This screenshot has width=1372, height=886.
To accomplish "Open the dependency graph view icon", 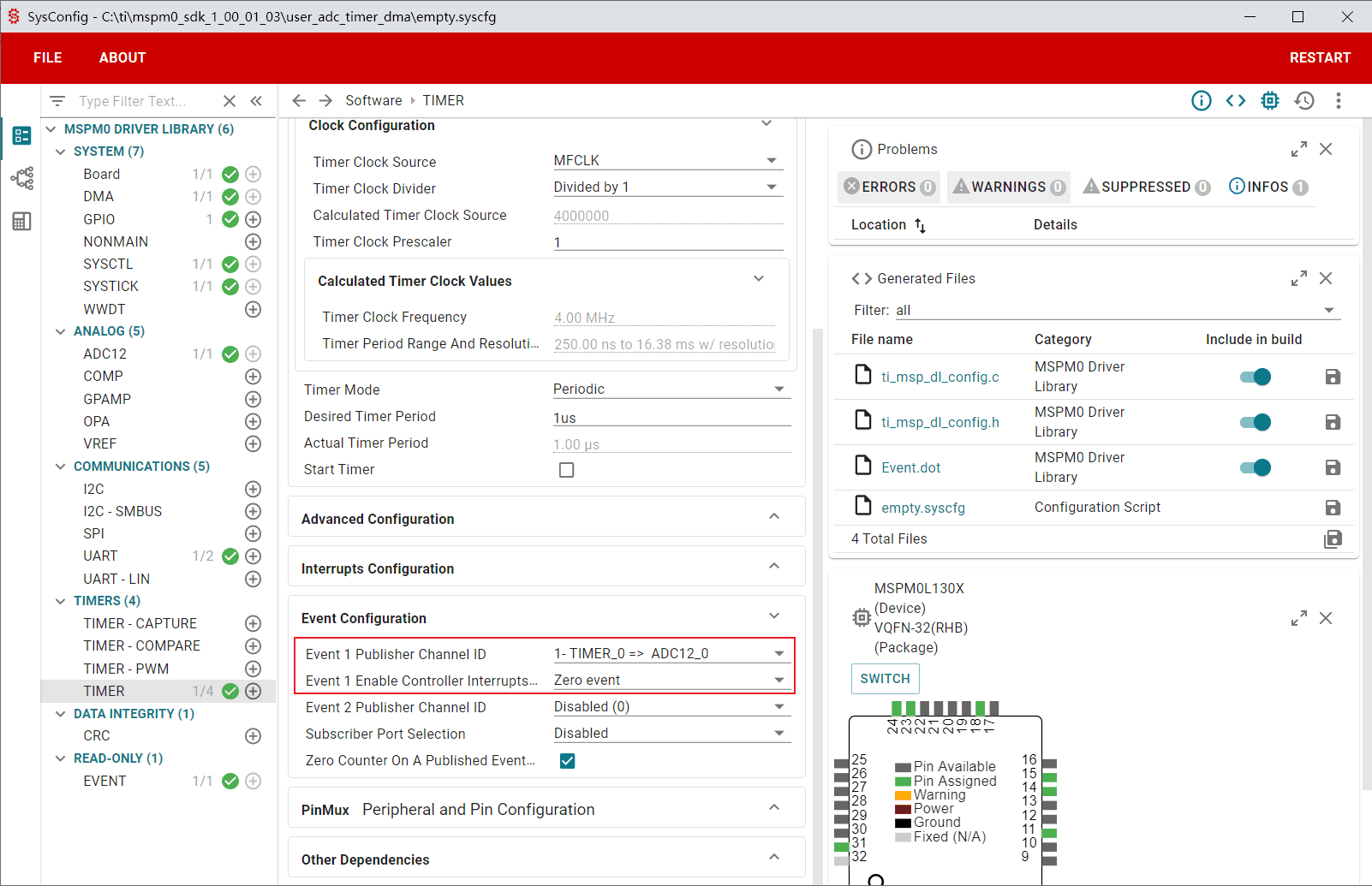I will tap(21, 178).
